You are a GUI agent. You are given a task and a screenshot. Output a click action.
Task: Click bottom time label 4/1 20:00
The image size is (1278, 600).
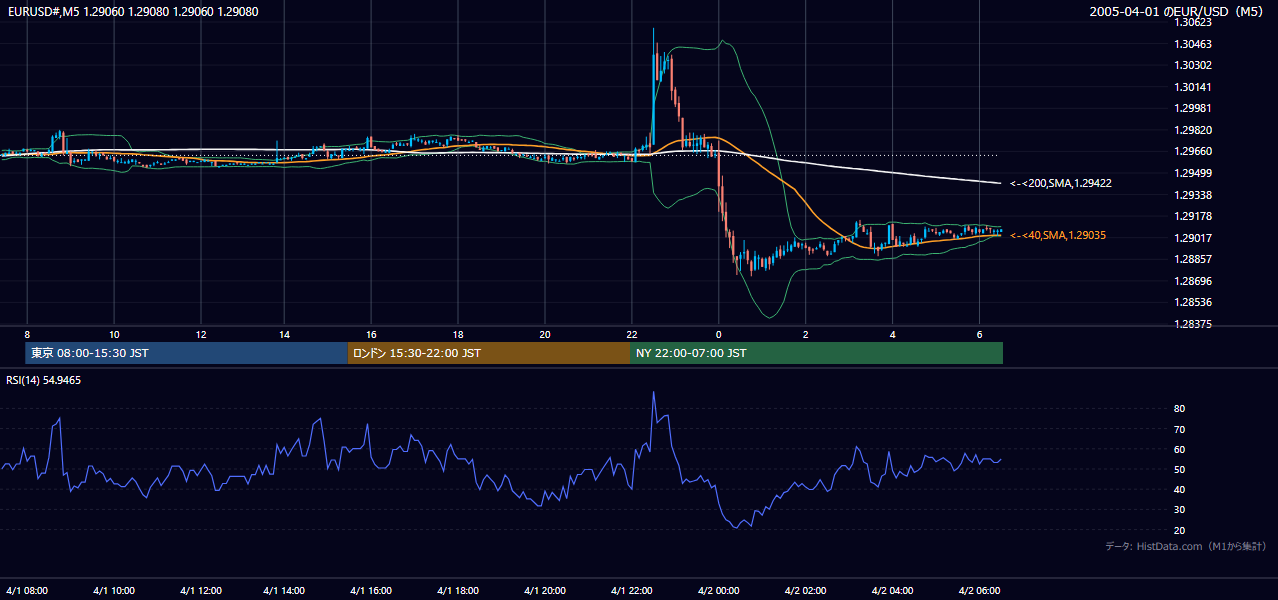tap(545, 590)
